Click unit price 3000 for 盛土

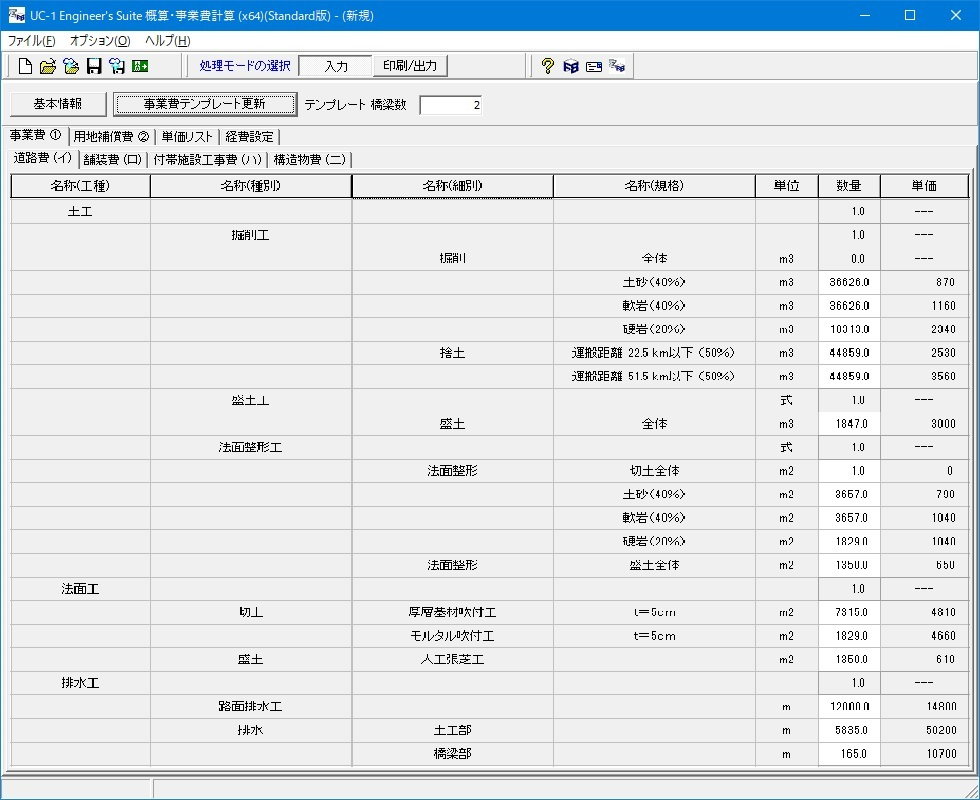click(x=924, y=424)
